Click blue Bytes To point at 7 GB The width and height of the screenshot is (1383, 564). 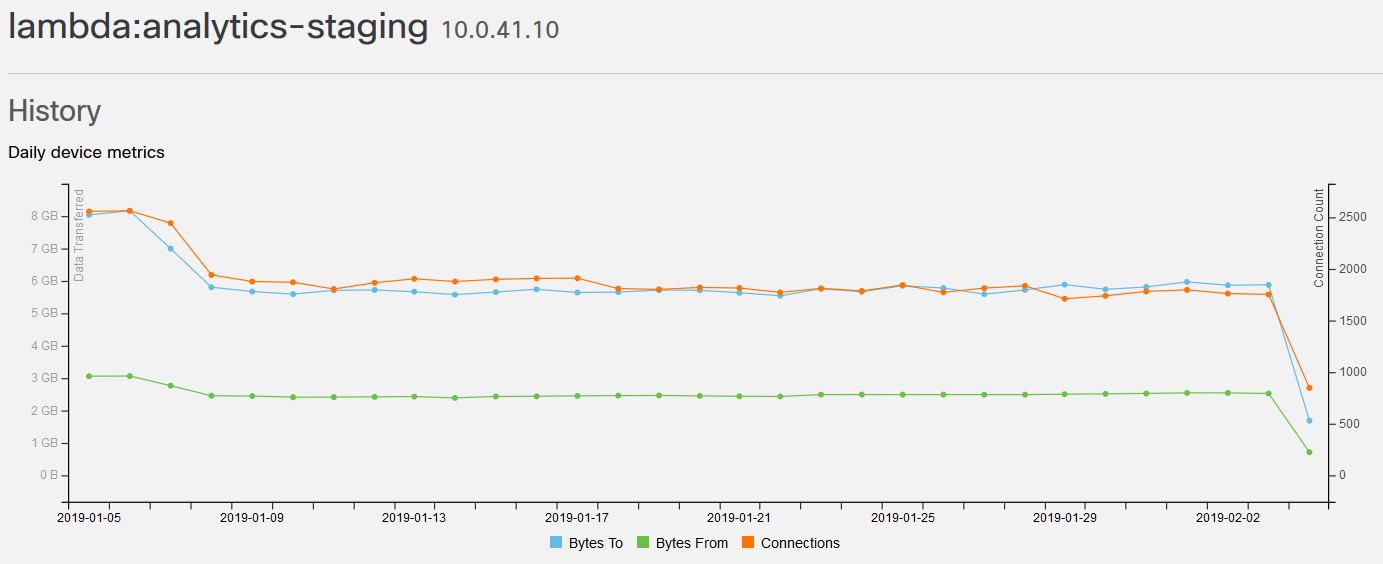pyautogui.click(x=171, y=249)
